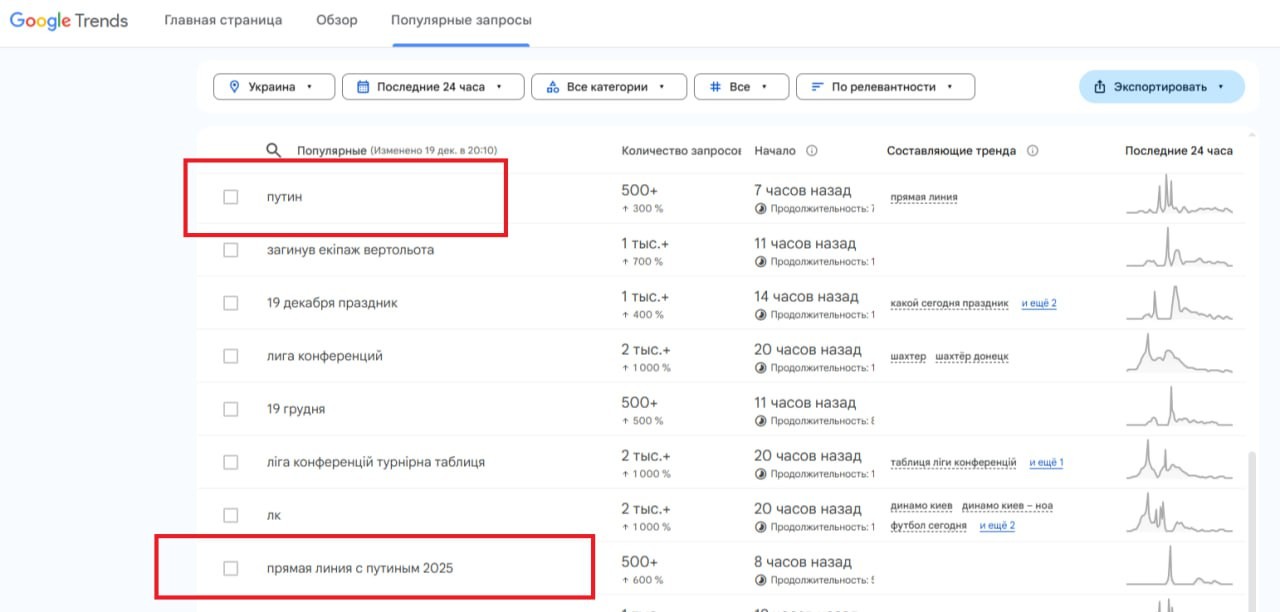The height and width of the screenshot is (612, 1280).
Task: Click the location pin icon for Украина
Action: [x=235, y=87]
